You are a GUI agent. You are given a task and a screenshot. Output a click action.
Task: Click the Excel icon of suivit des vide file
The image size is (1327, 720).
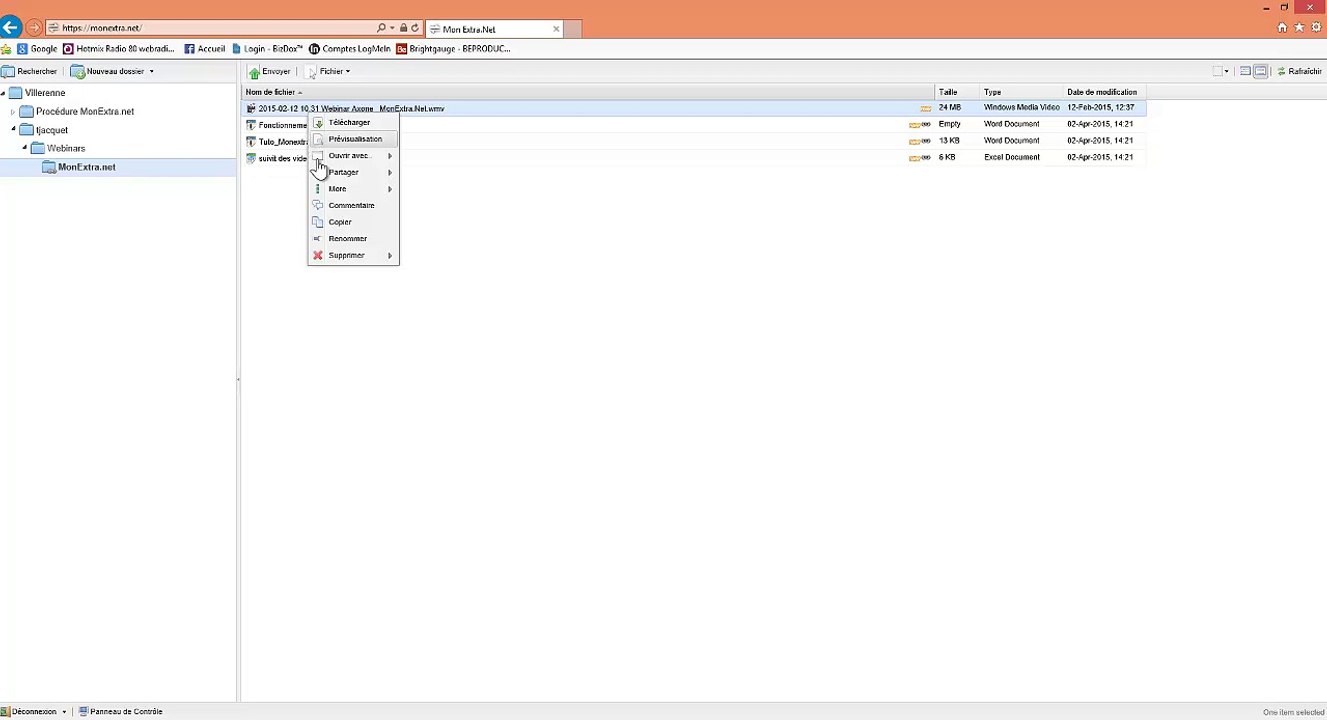(251, 158)
